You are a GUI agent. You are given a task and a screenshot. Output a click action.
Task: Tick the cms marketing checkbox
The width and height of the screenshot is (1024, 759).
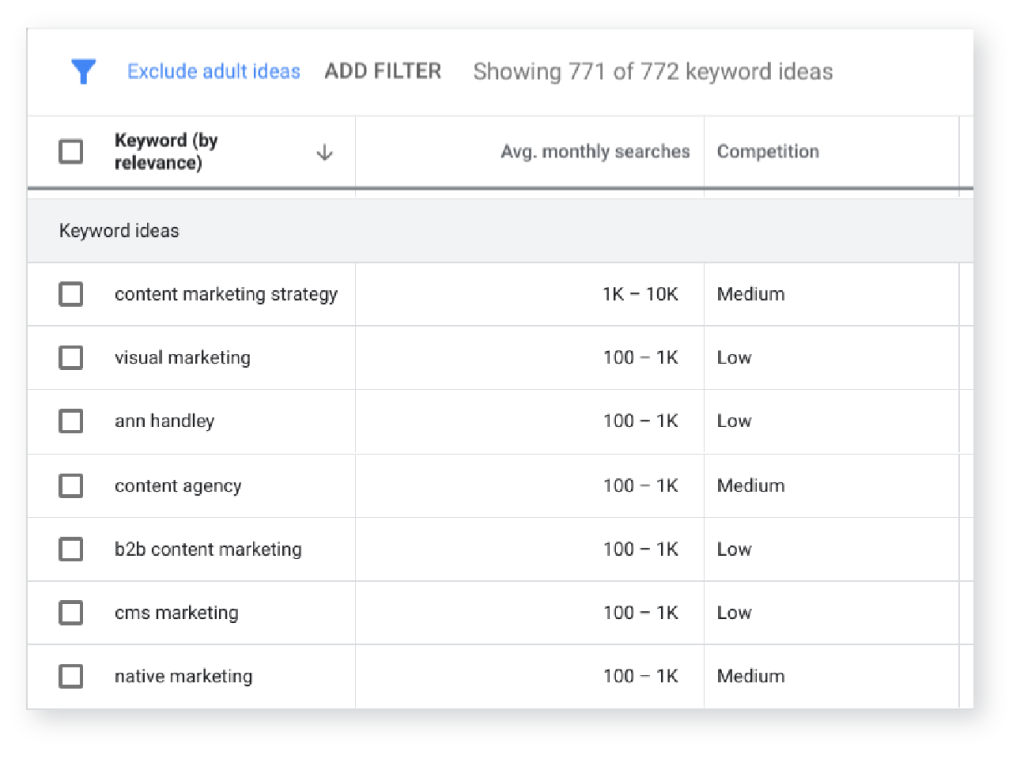pyautogui.click(x=71, y=613)
